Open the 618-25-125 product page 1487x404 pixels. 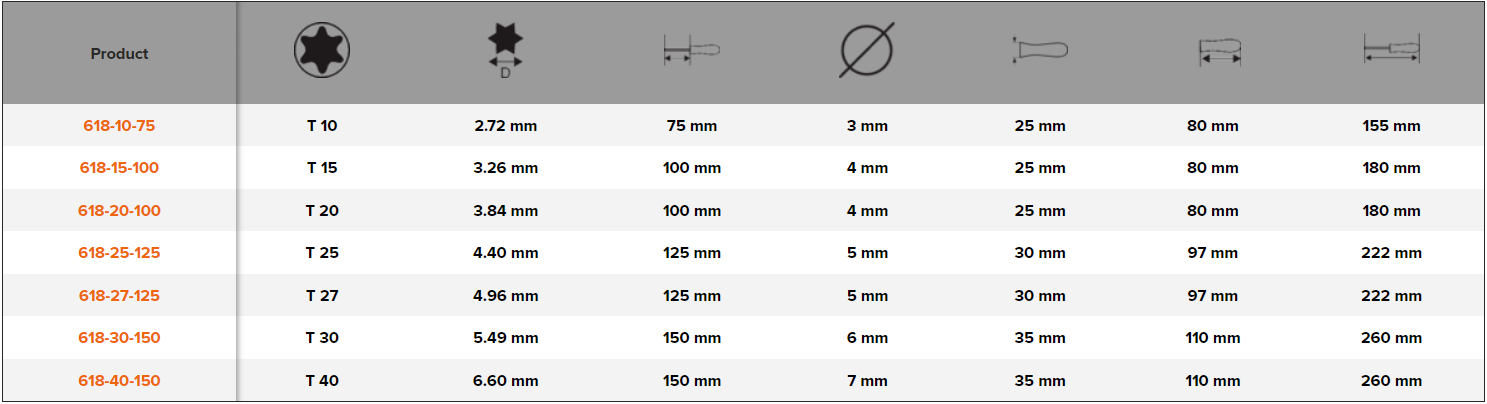coord(119,253)
